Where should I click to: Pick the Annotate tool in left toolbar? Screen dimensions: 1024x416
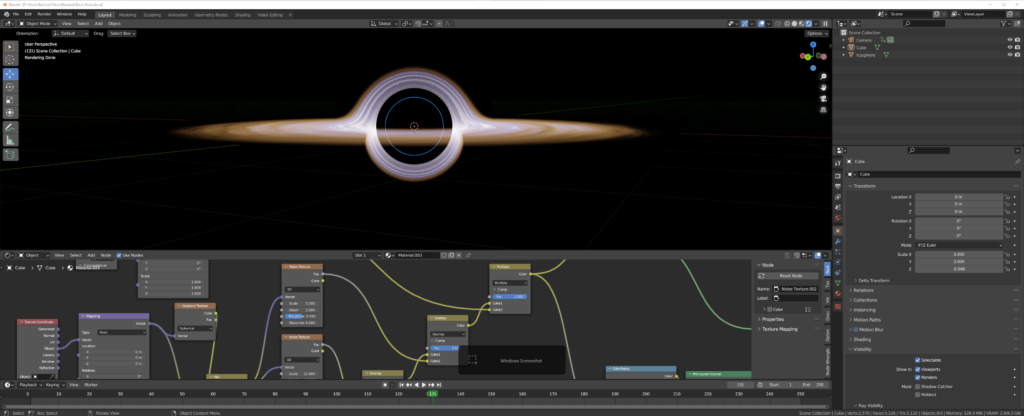[x=10, y=128]
